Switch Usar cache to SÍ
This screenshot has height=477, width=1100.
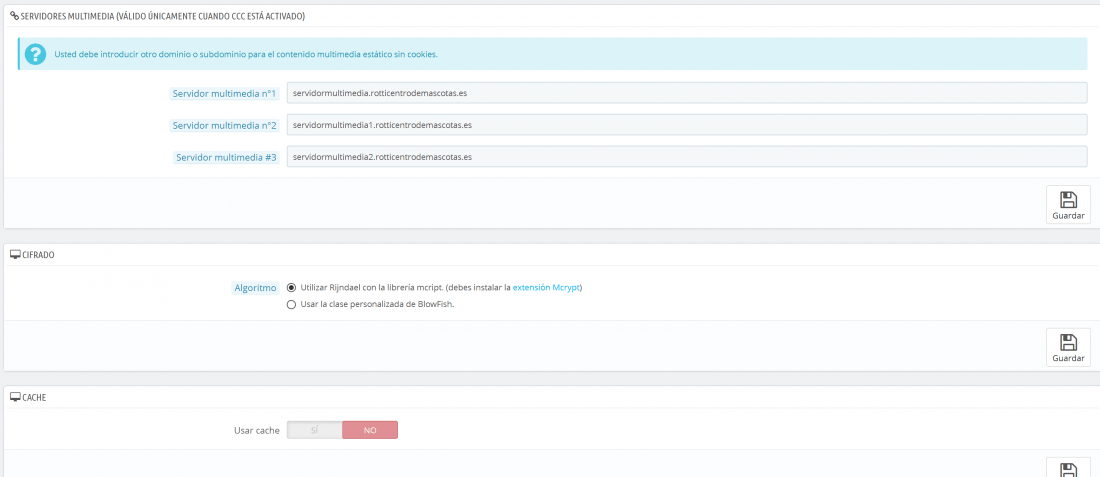pyautogui.click(x=314, y=430)
